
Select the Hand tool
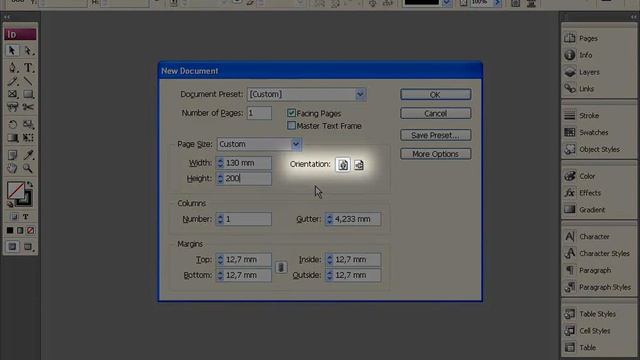tap(12, 168)
